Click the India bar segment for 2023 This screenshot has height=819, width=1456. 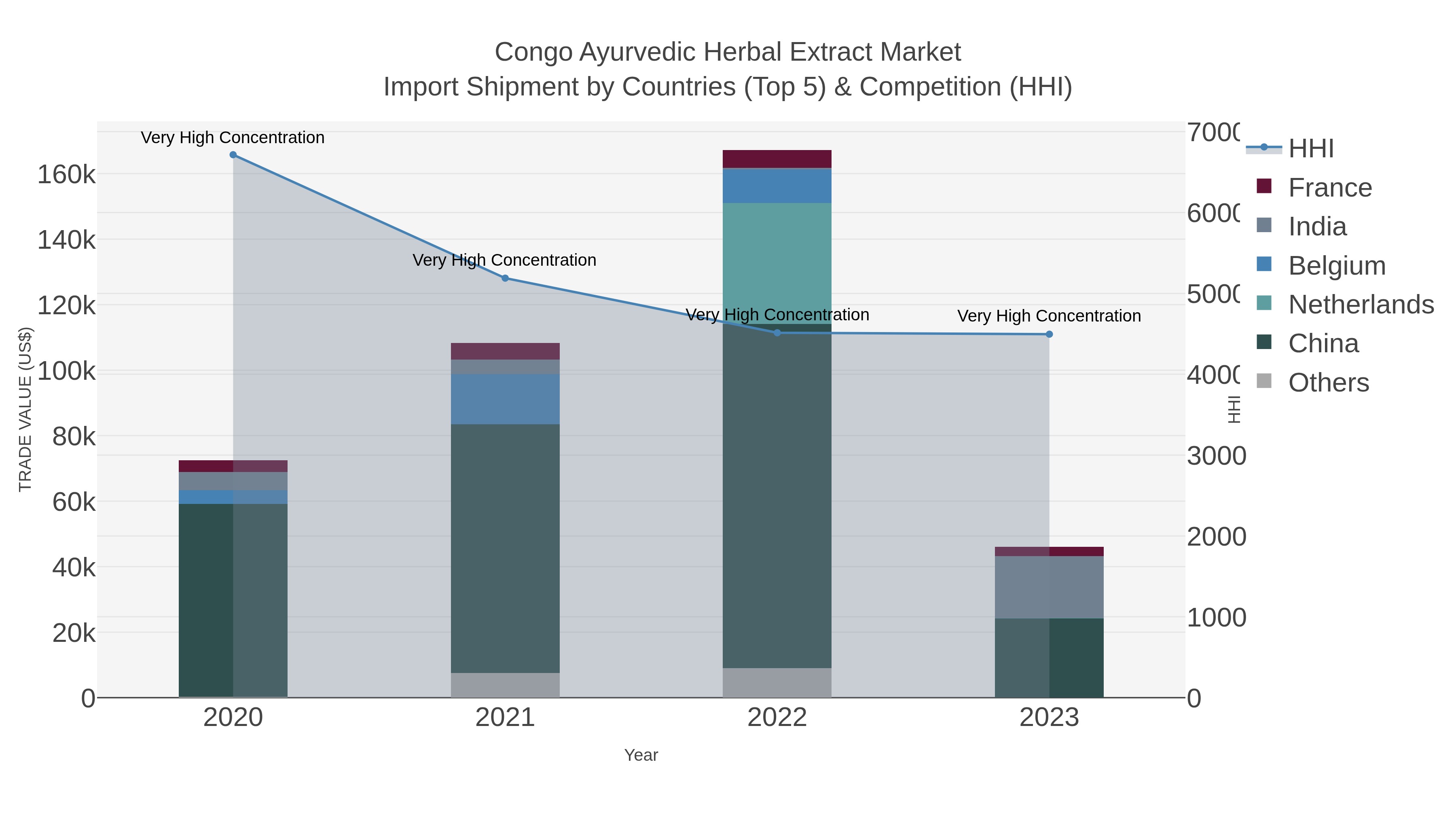tap(1049, 587)
